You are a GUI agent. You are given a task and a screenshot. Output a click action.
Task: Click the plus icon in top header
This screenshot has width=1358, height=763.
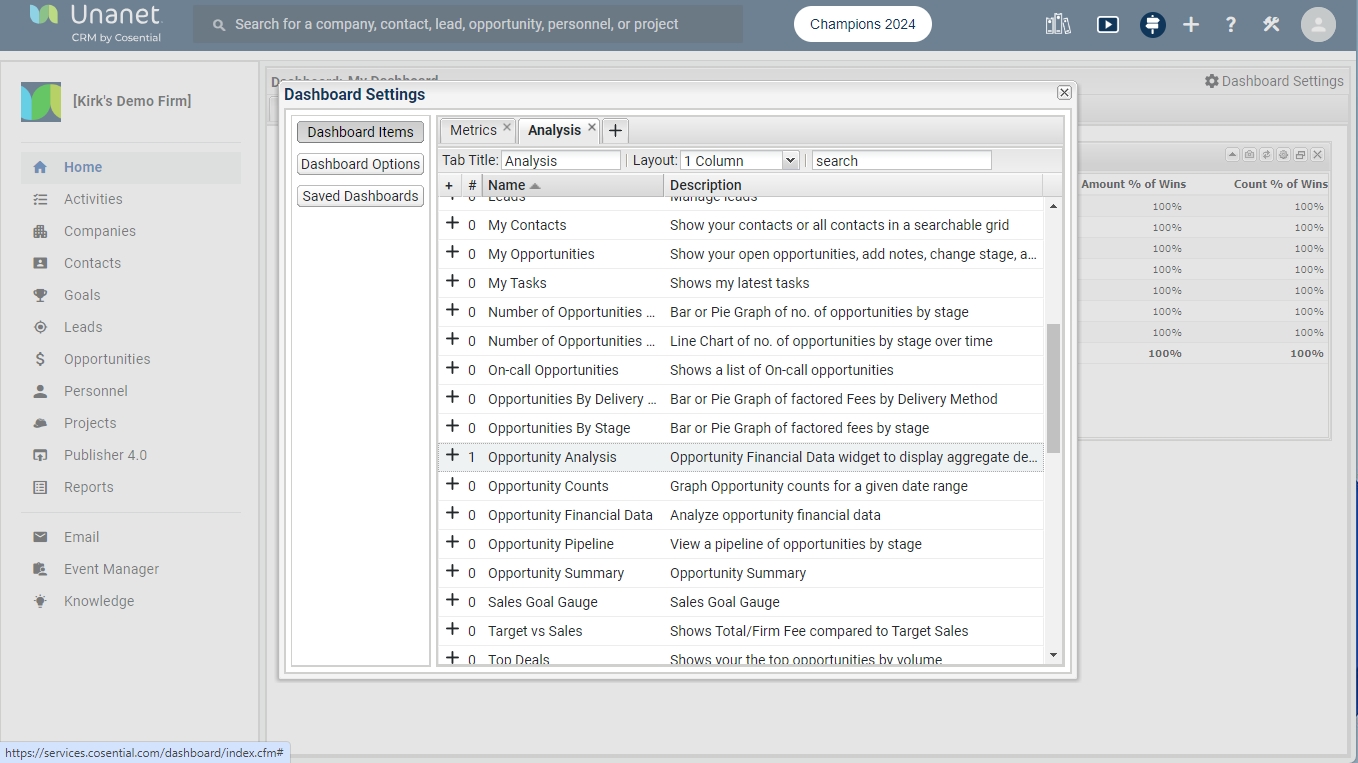tap(1190, 25)
